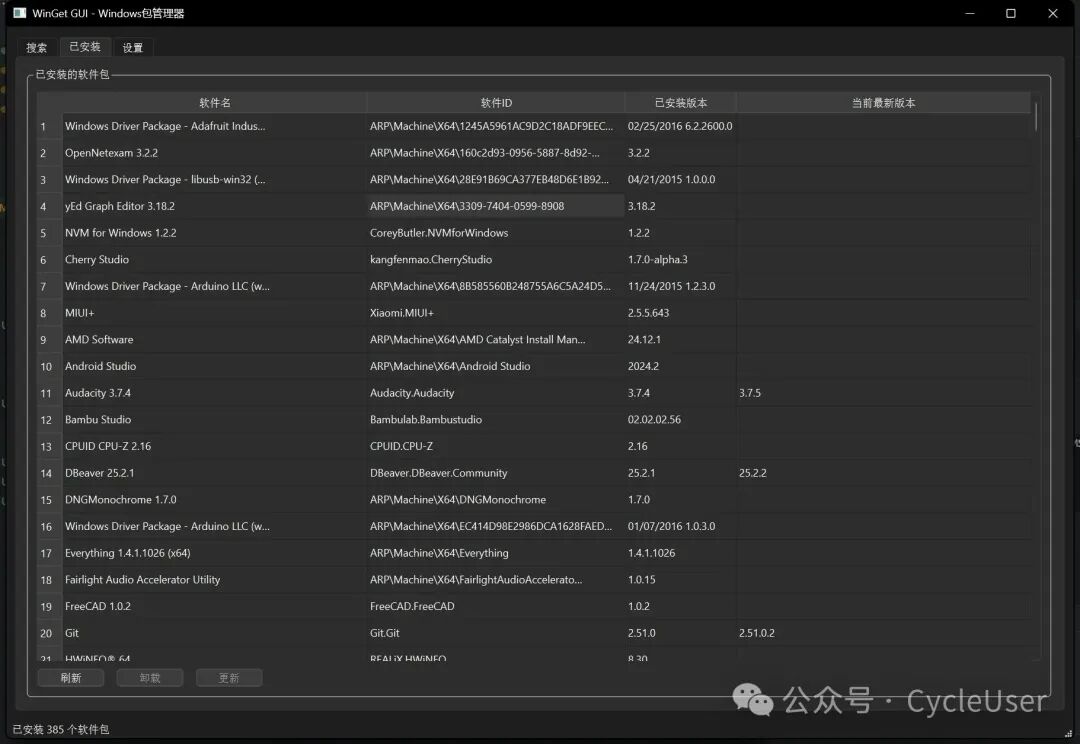
Task: Click the 刷新 button
Action: [71, 678]
